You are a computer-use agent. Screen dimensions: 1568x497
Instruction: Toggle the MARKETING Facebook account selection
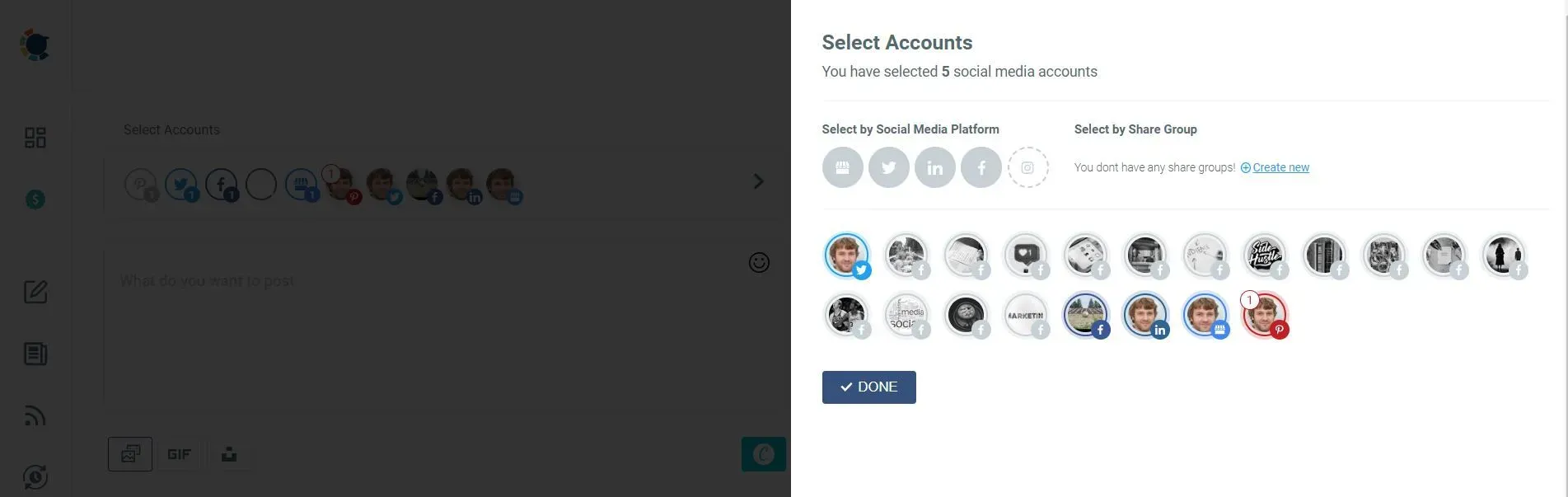1026,315
